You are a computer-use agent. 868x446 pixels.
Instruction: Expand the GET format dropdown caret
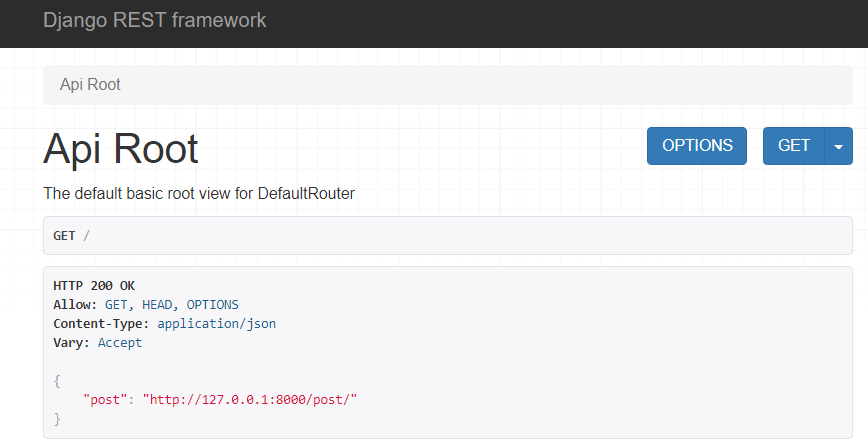tap(839, 146)
